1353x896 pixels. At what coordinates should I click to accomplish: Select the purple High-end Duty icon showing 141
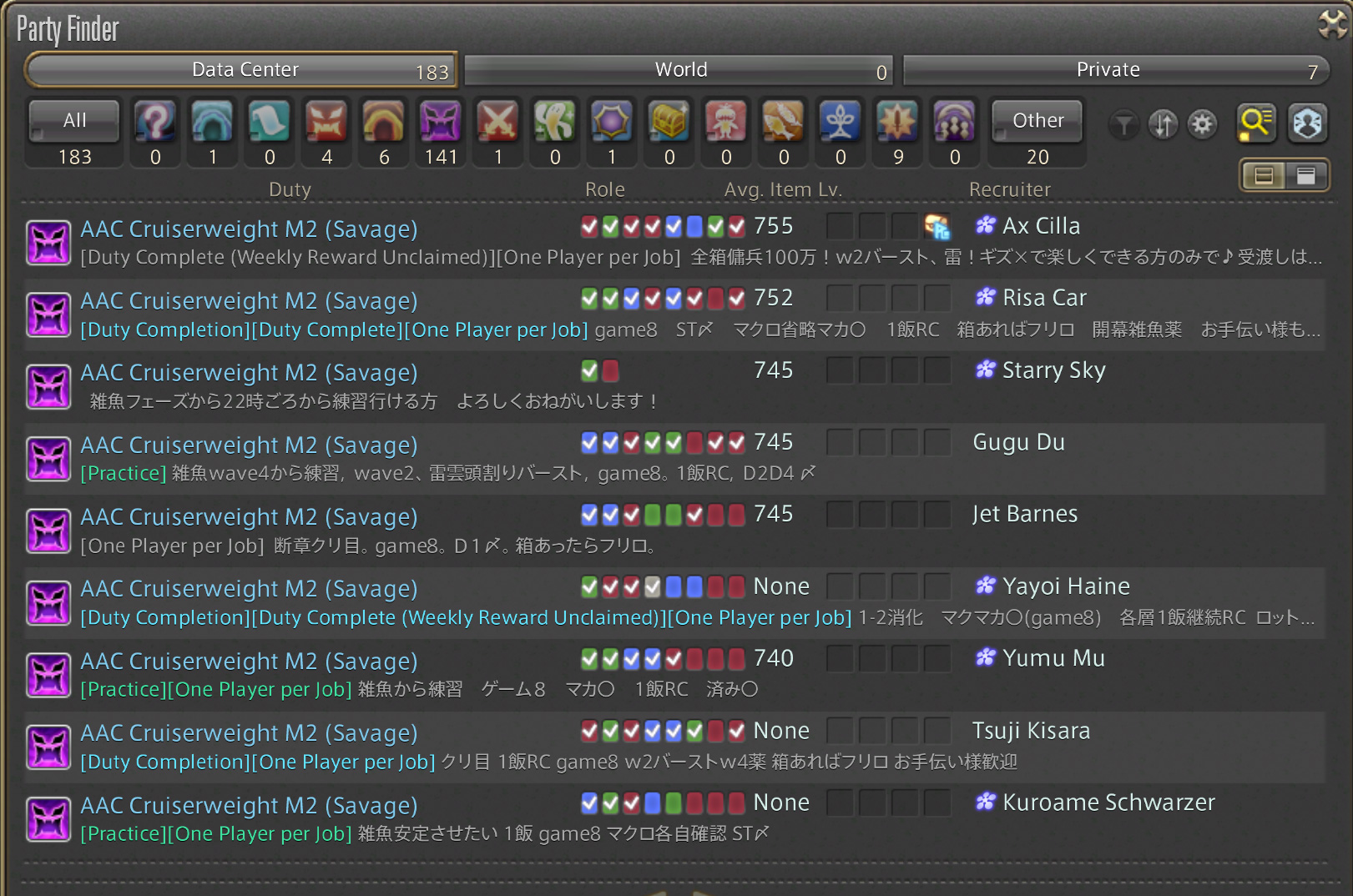(441, 122)
